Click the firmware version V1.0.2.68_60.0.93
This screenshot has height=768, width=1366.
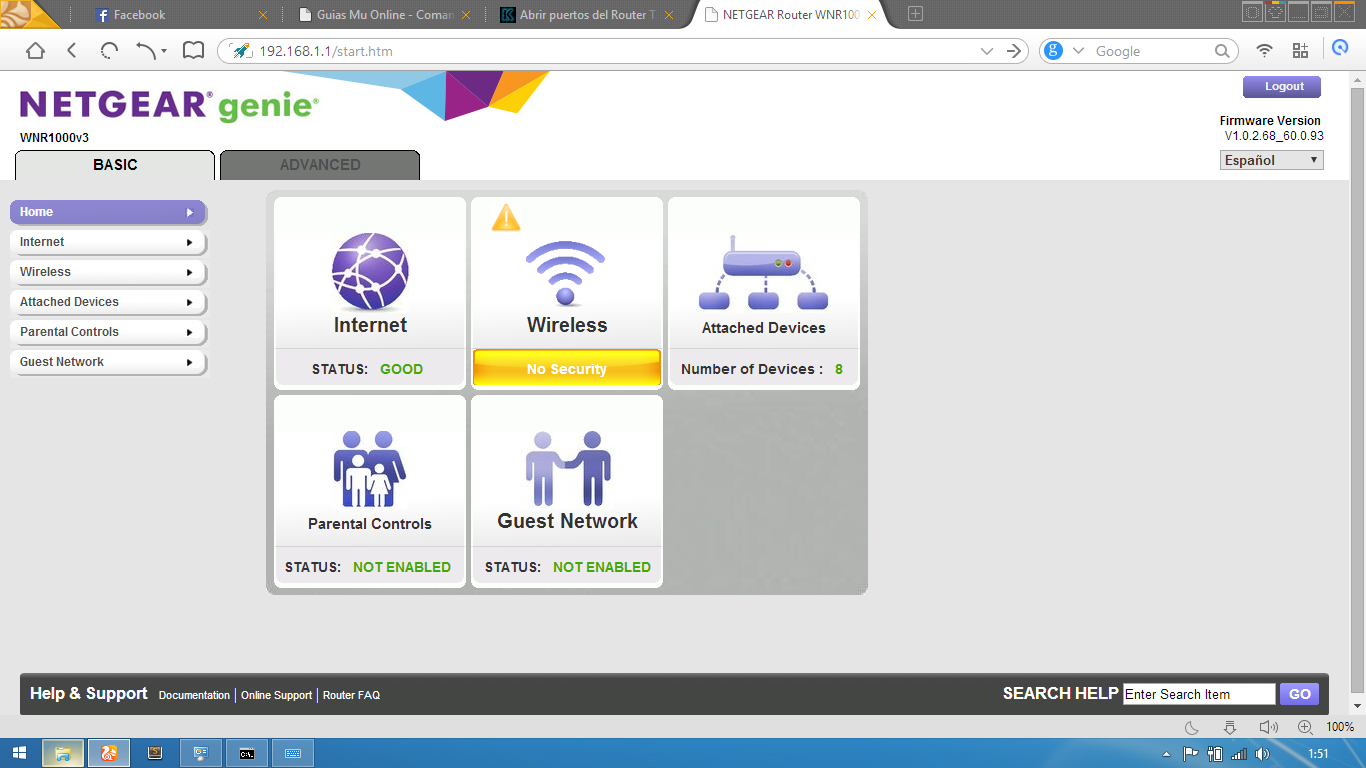(1274, 135)
